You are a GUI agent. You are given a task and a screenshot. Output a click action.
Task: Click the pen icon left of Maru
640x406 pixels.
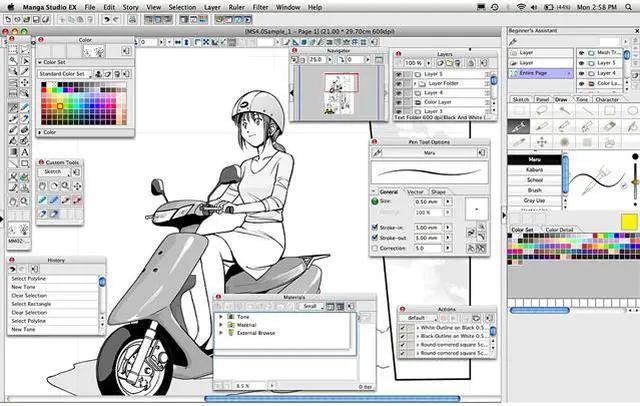coord(377,153)
